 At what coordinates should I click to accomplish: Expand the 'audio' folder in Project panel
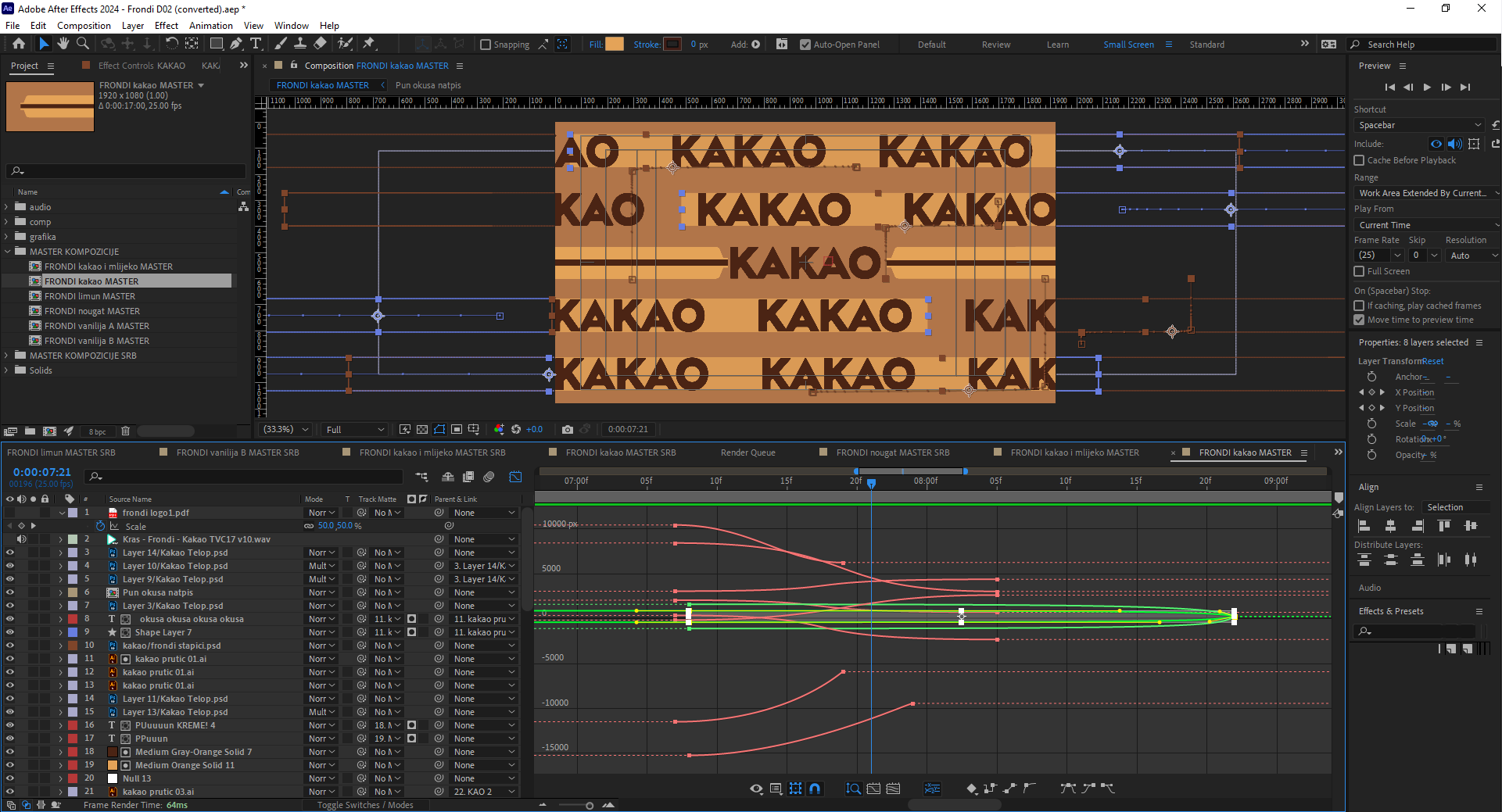pos(6,207)
